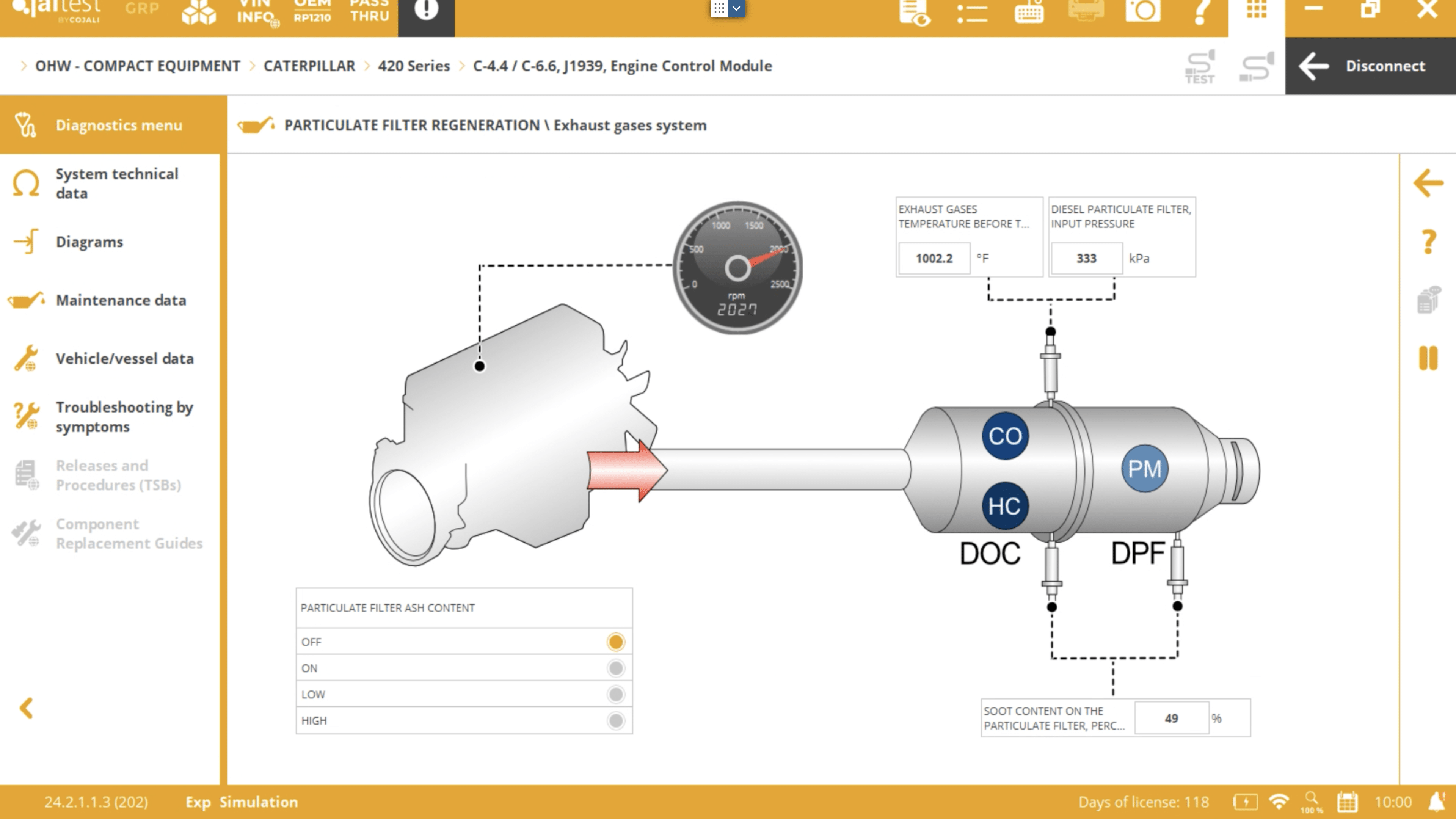1456x819 pixels.
Task: Open System technical data menu item
Action: point(116,183)
